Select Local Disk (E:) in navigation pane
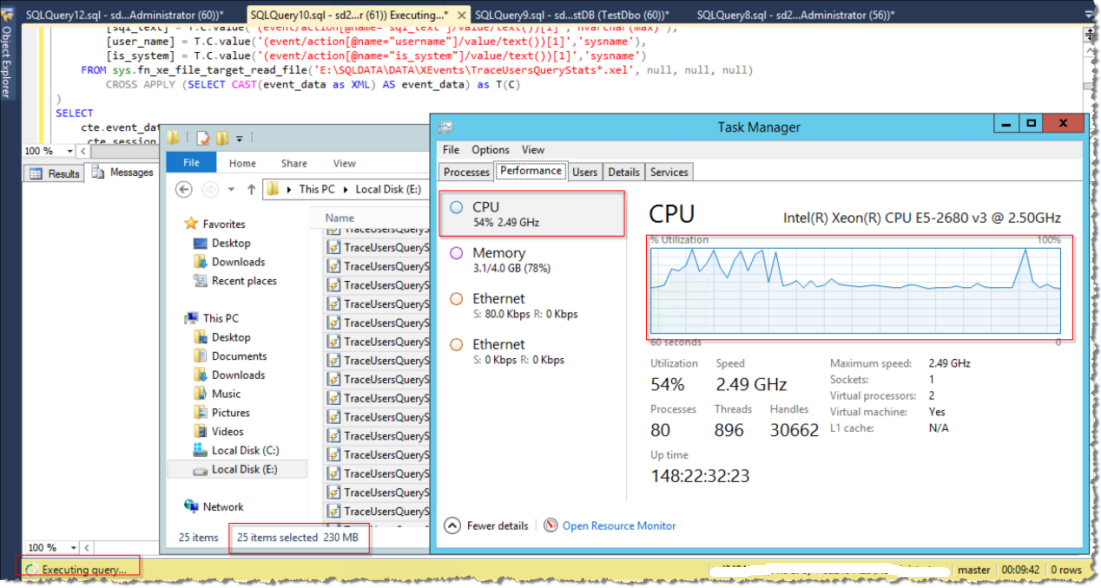1101x588 pixels. 235,469
